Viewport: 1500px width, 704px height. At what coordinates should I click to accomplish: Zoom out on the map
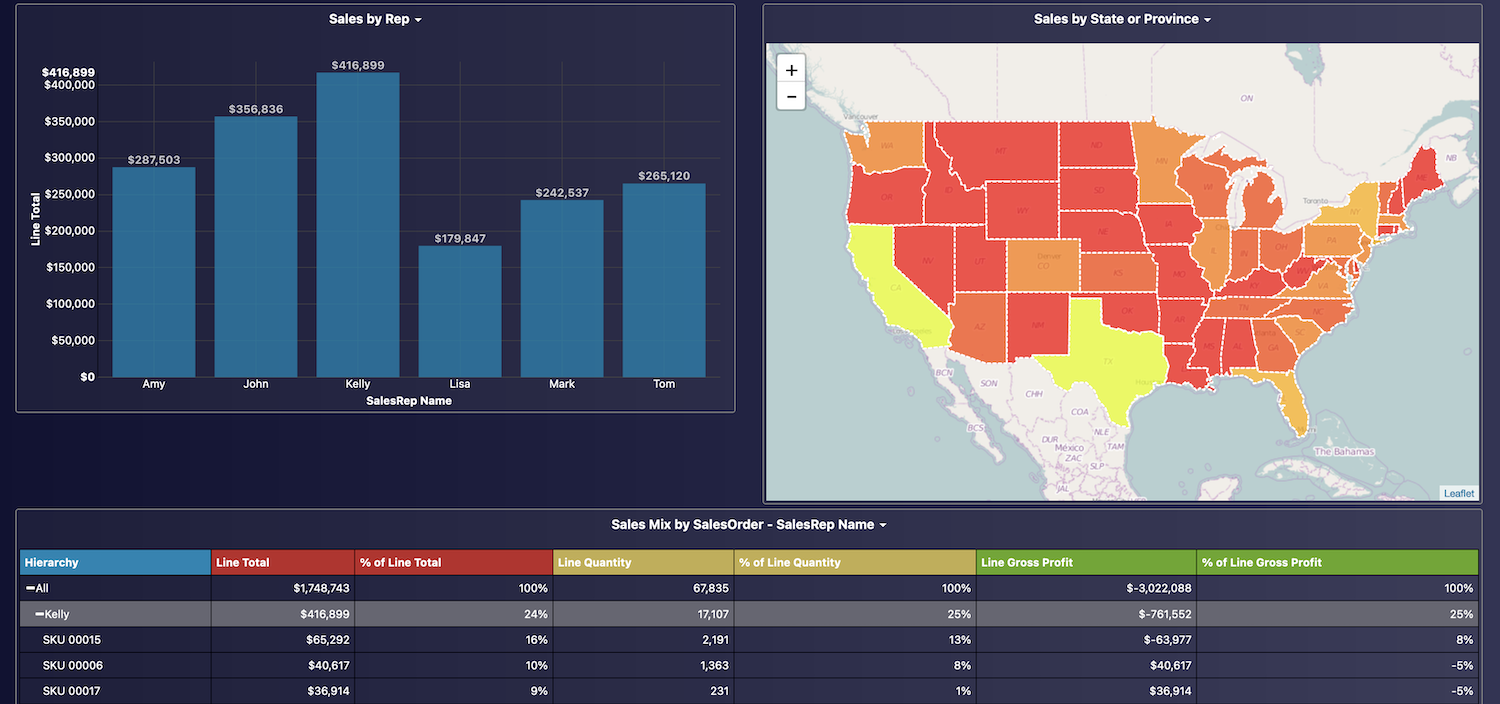[791, 97]
